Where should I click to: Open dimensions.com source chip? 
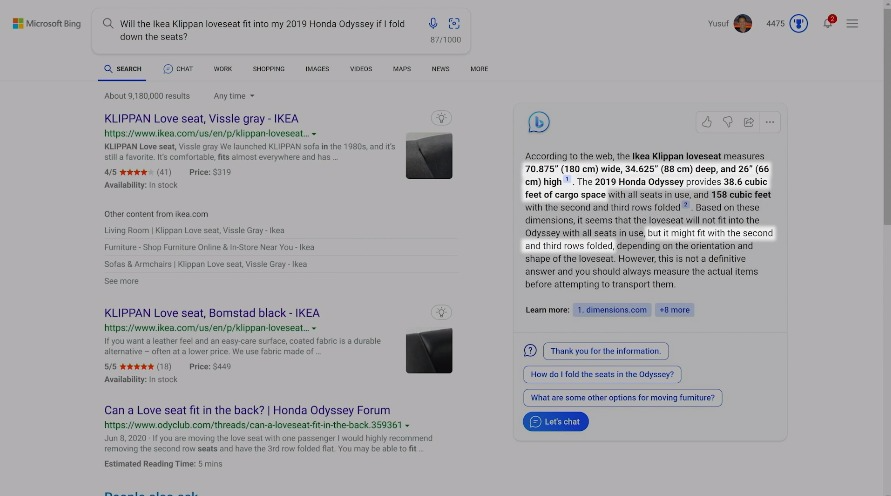tap(612, 310)
